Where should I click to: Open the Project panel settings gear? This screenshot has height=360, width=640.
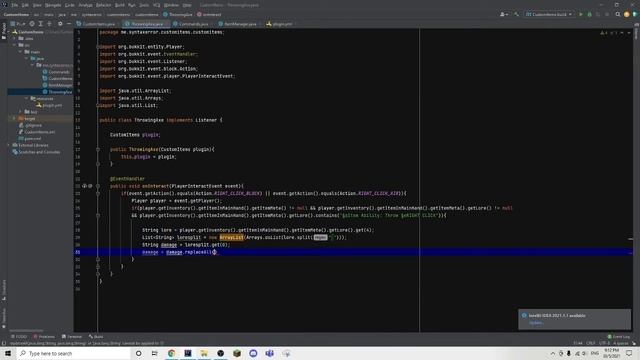click(60, 24)
